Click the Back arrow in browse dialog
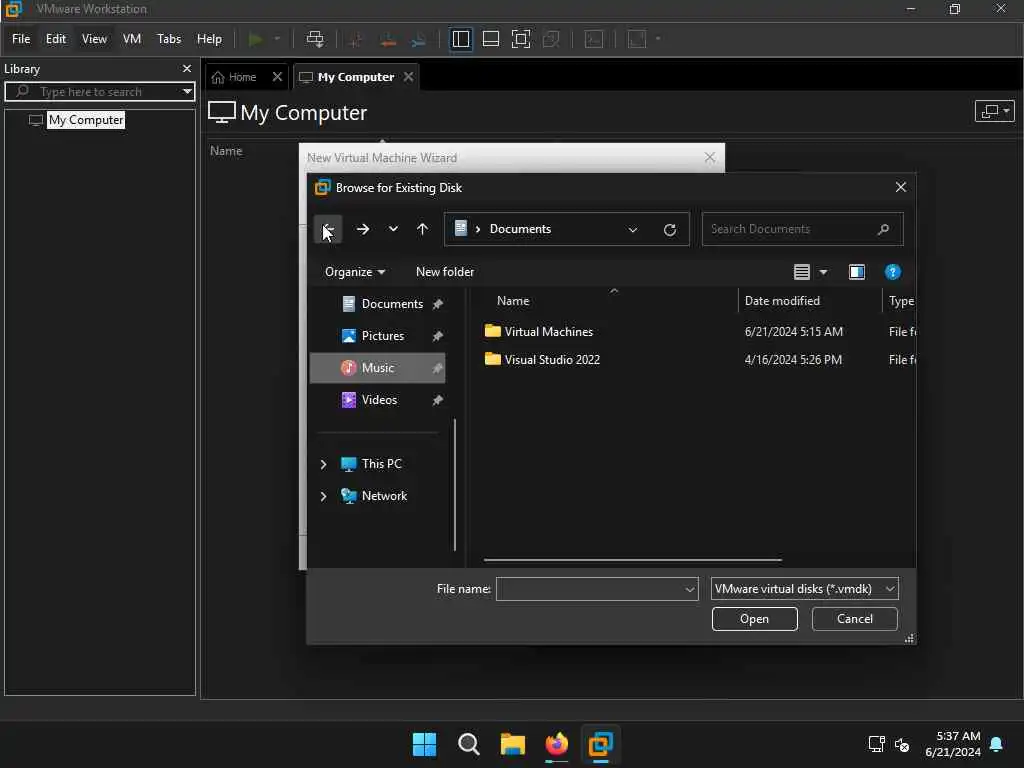Screen dimensions: 1024x768 [x=328, y=229]
